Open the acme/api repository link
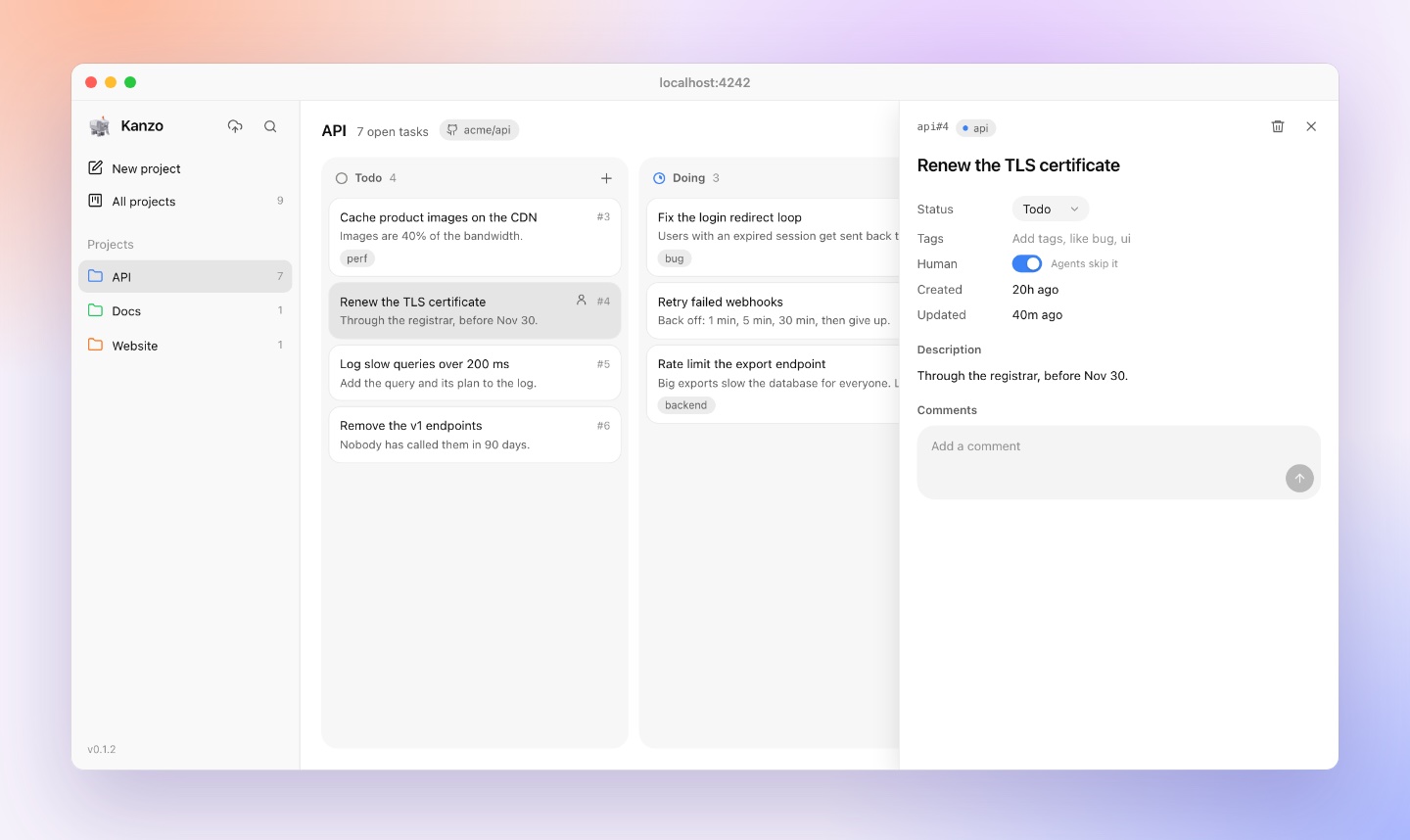 pyautogui.click(x=479, y=129)
